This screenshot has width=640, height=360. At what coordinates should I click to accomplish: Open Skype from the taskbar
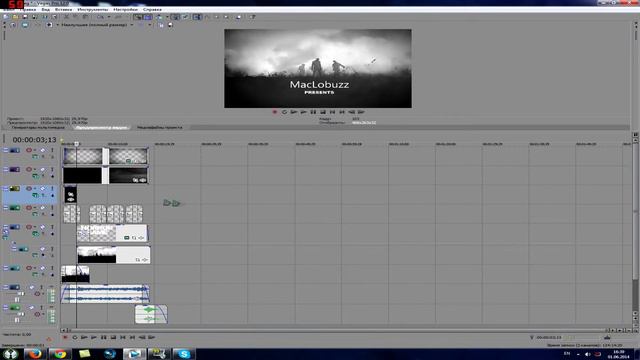[184, 354]
